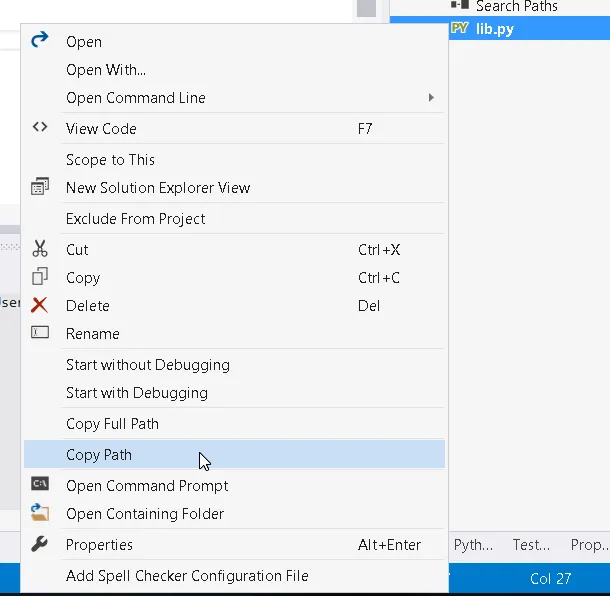Image resolution: width=610 pixels, height=596 pixels.
Task: Choose Start with Debugging
Action: point(136,393)
